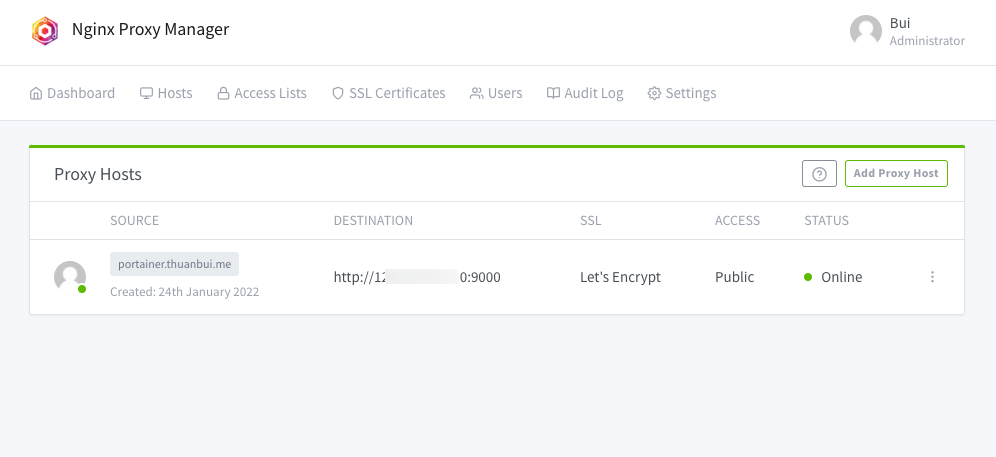Click the DESTINATION column header
This screenshot has width=996, height=457.
[x=374, y=221]
